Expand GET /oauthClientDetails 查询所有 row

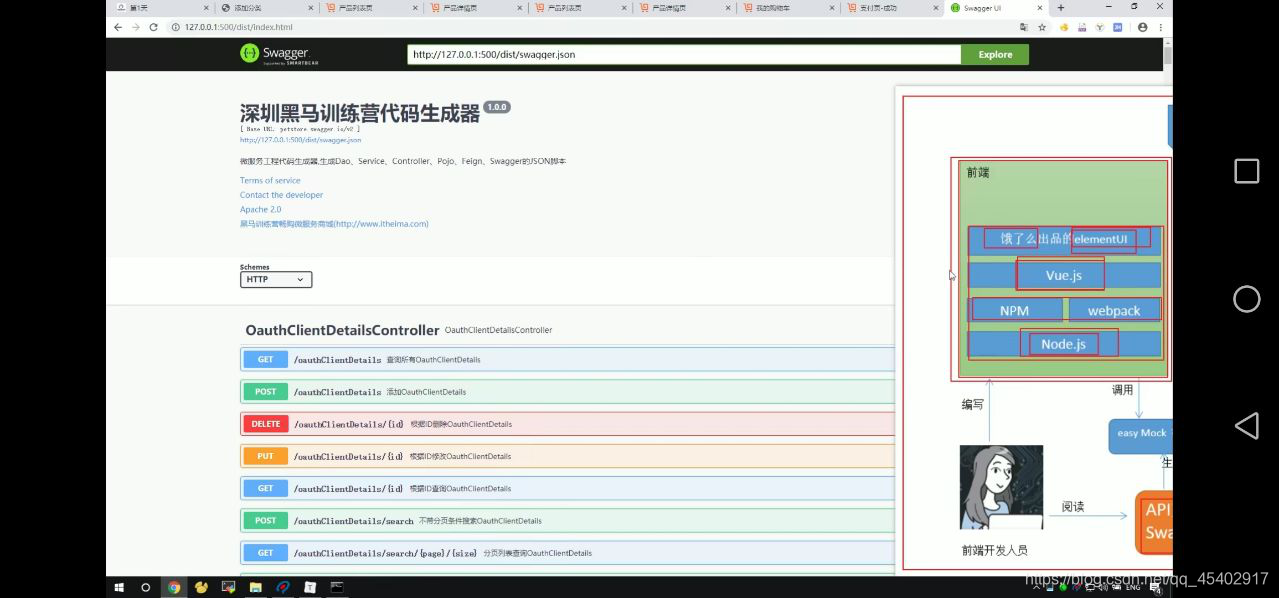click(x=567, y=359)
